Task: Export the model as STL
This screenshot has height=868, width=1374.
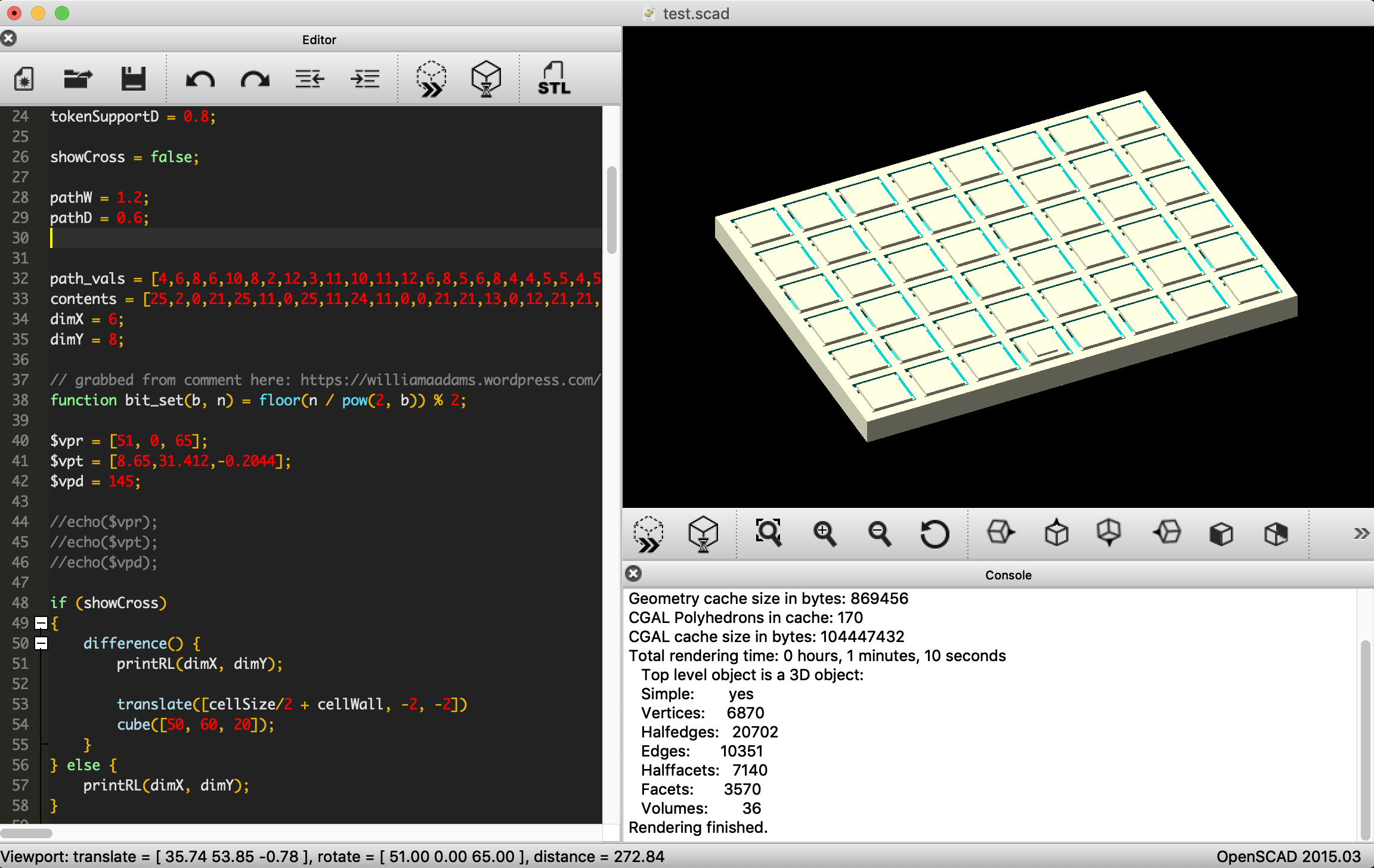Action: (554, 79)
